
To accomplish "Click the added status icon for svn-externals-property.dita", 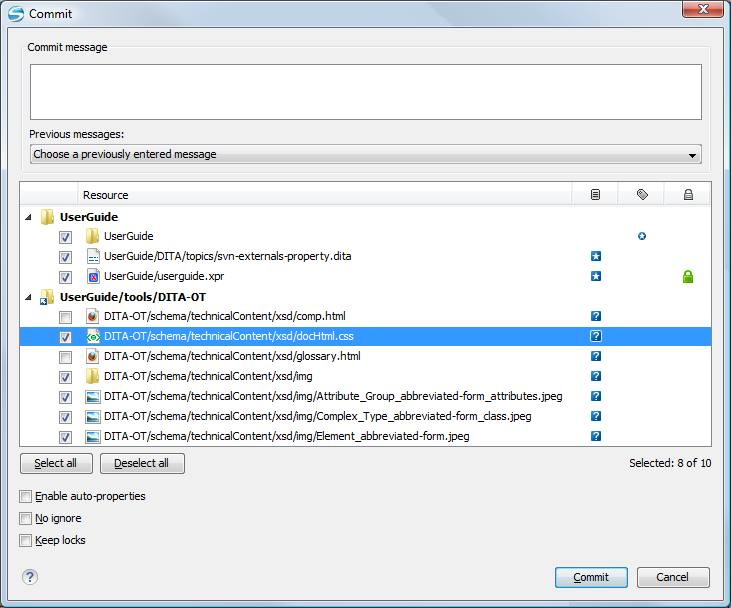I will click(596, 257).
